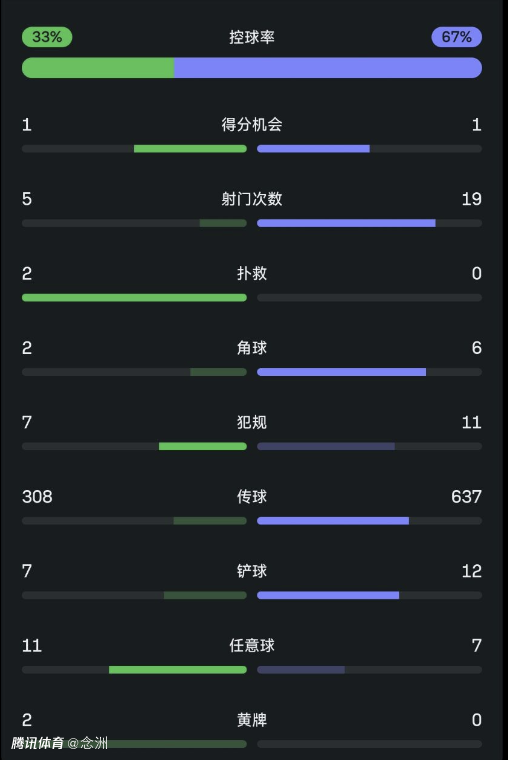The image size is (508, 760).
Task: Click the purple 67% possession badge
Action: pyautogui.click(x=457, y=37)
